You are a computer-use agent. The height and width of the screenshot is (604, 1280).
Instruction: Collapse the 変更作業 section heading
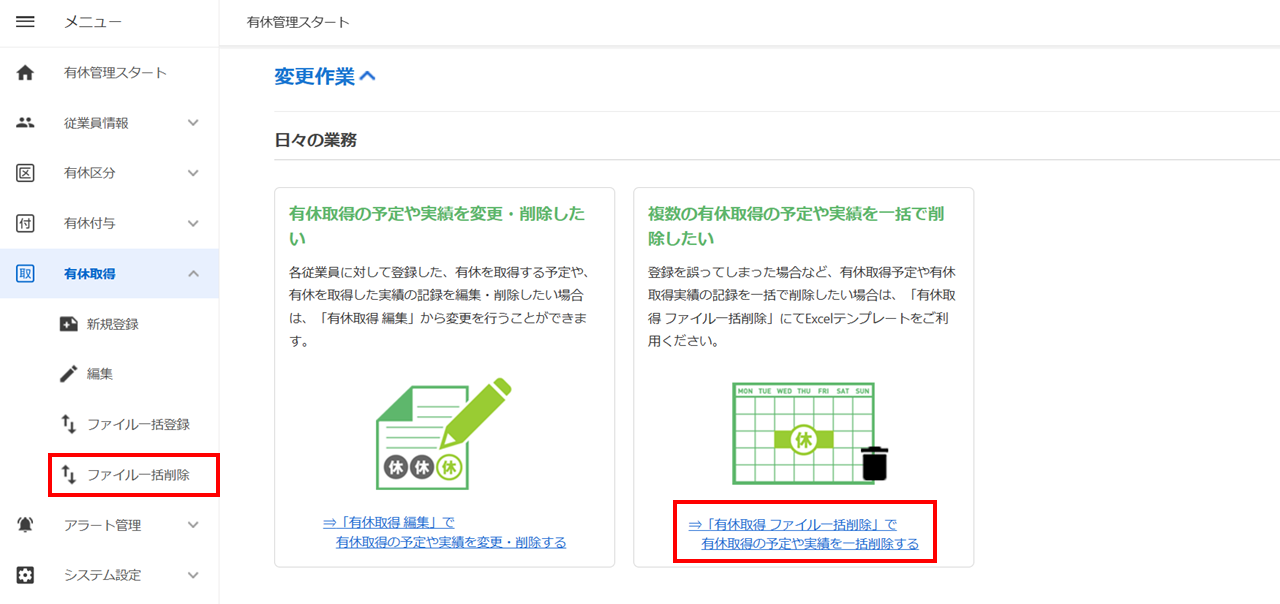pos(325,76)
